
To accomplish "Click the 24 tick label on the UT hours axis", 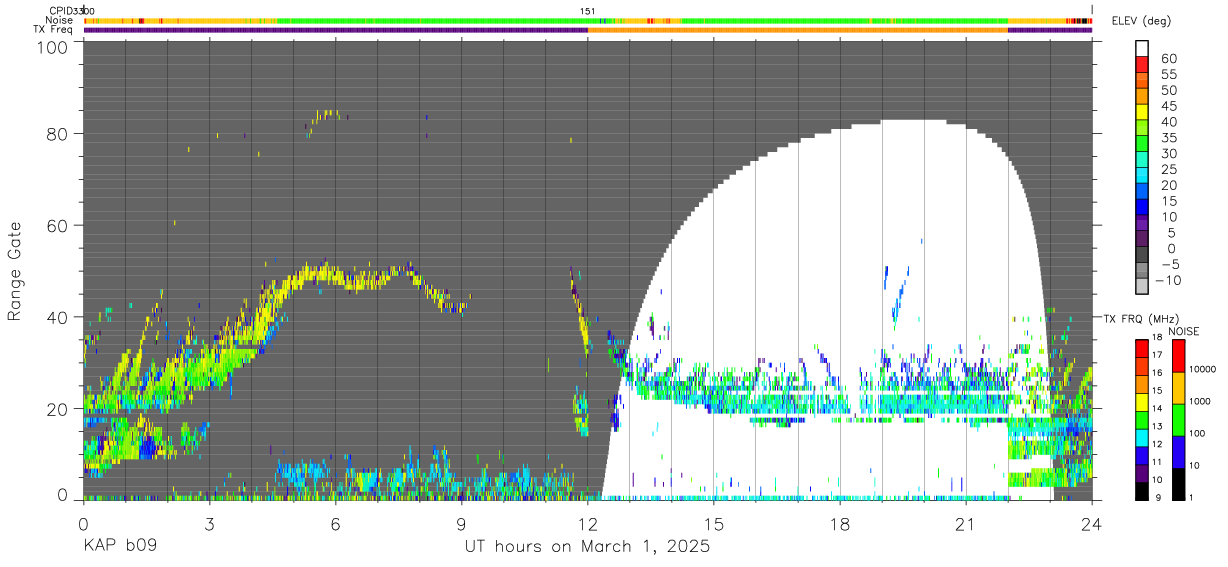I will (1091, 523).
